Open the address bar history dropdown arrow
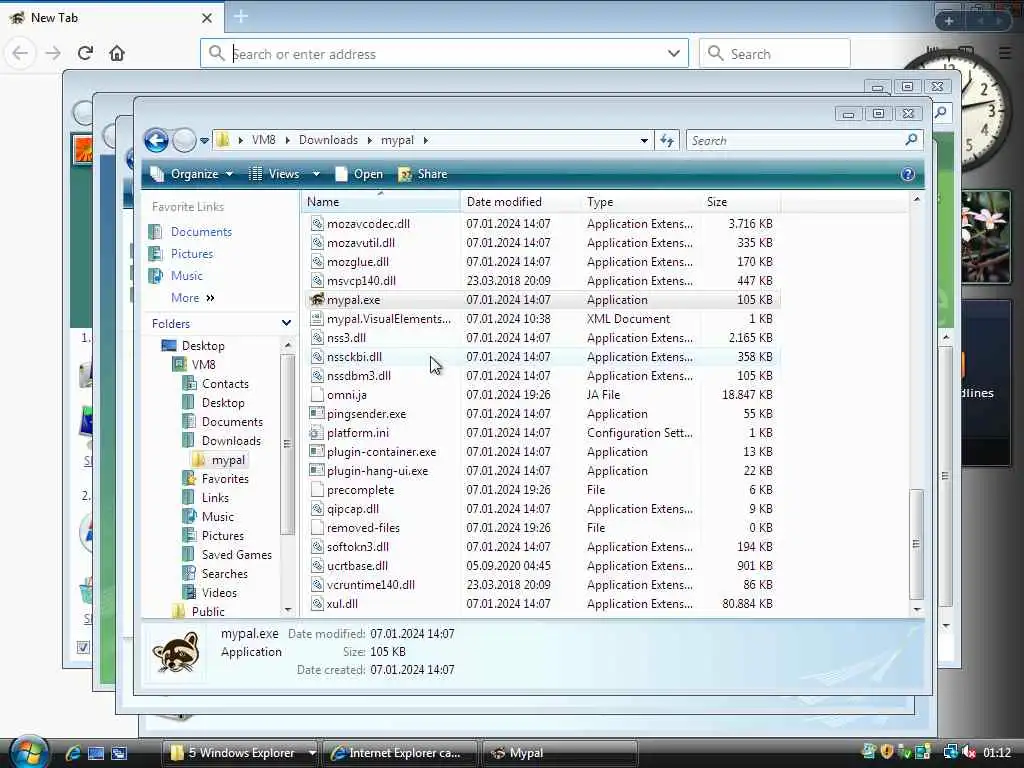This screenshot has width=1024, height=768. point(644,140)
